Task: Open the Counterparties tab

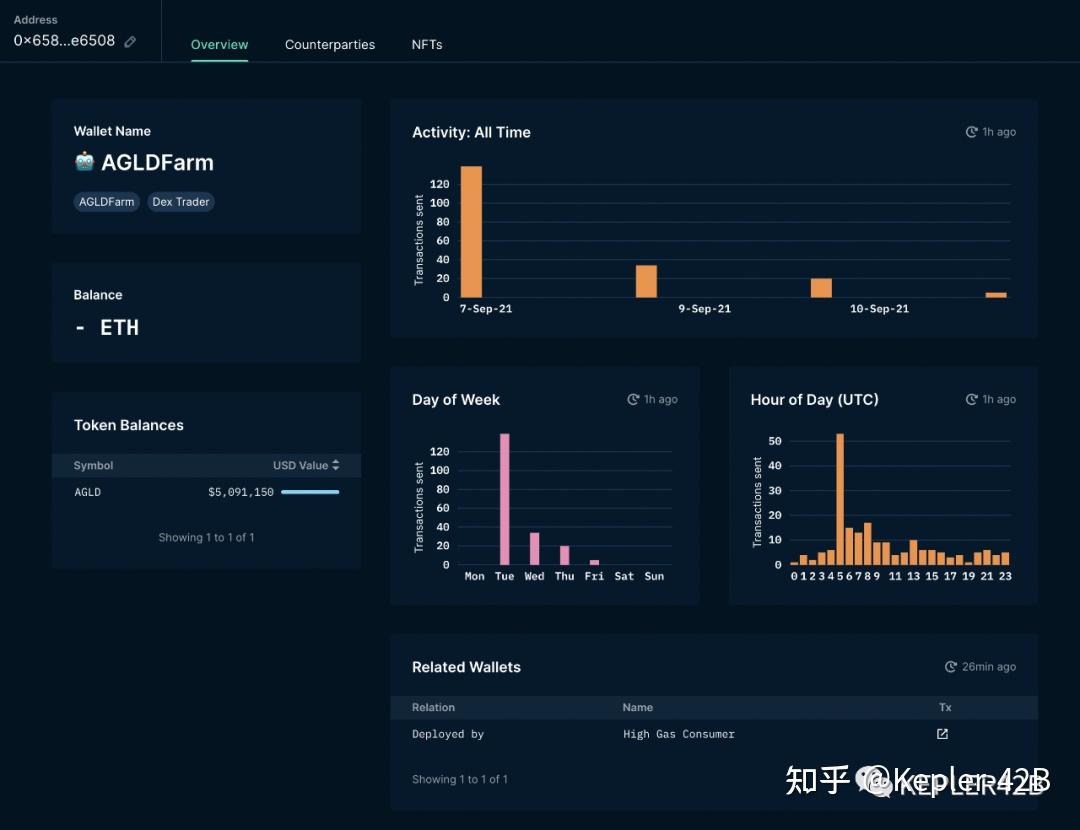Action: [330, 45]
